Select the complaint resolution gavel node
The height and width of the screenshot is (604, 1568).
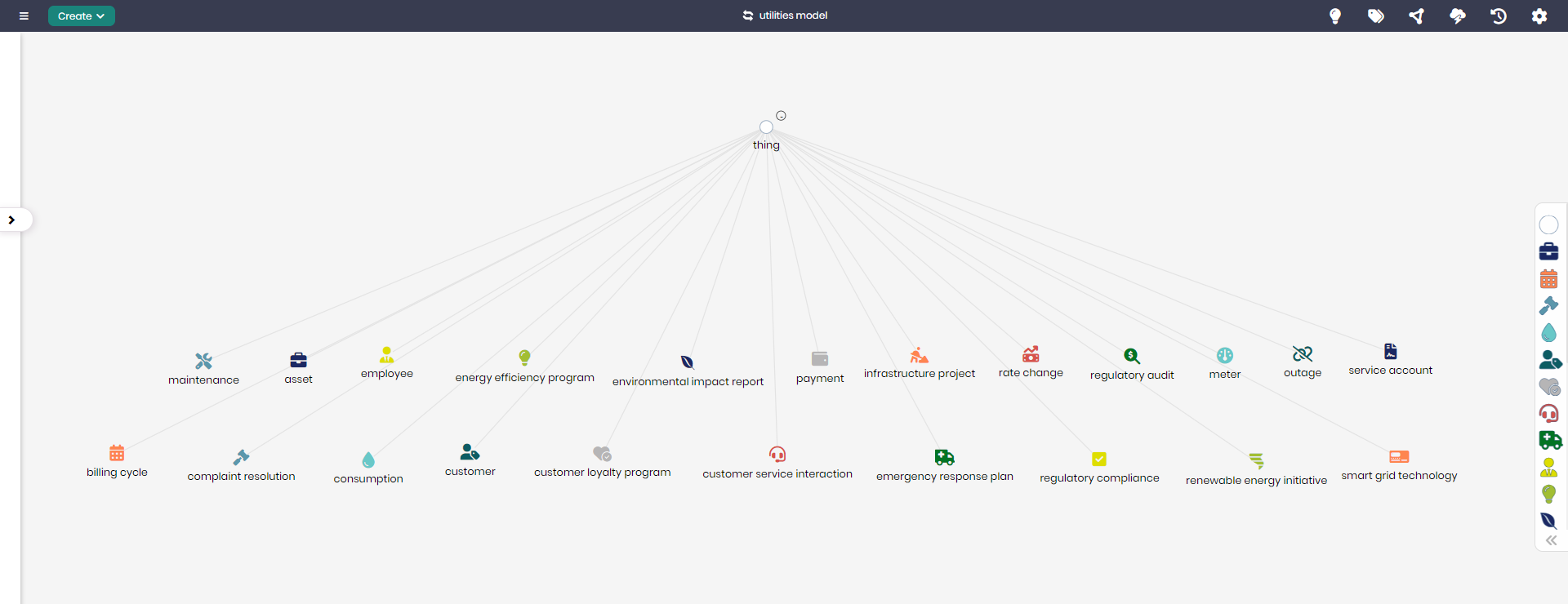pyautogui.click(x=241, y=457)
